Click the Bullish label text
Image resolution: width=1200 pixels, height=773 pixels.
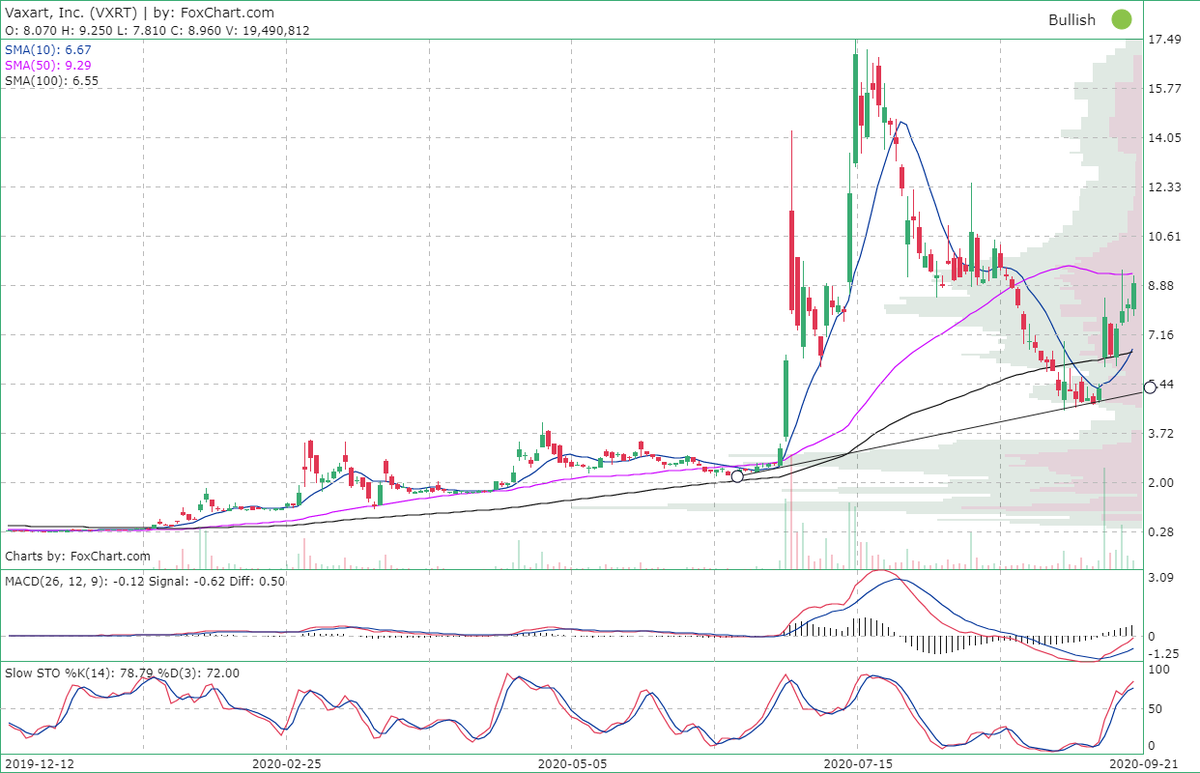pyautogui.click(x=1072, y=20)
